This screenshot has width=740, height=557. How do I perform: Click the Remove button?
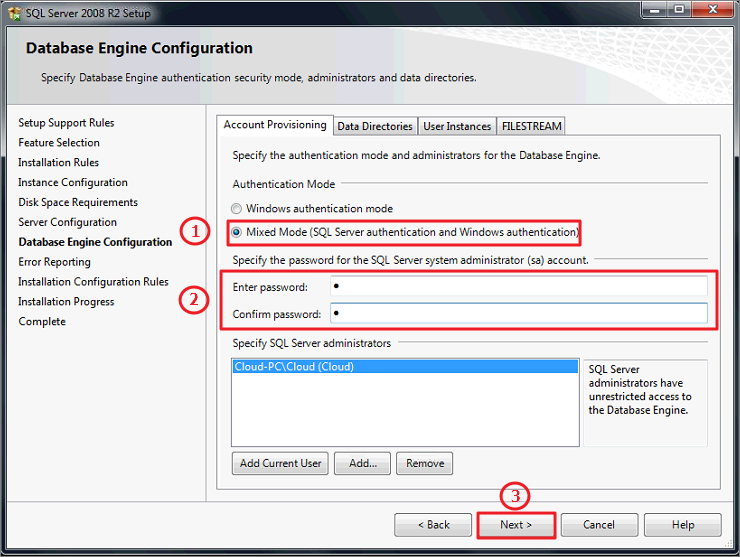pyautogui.click(x=425, y=463)
